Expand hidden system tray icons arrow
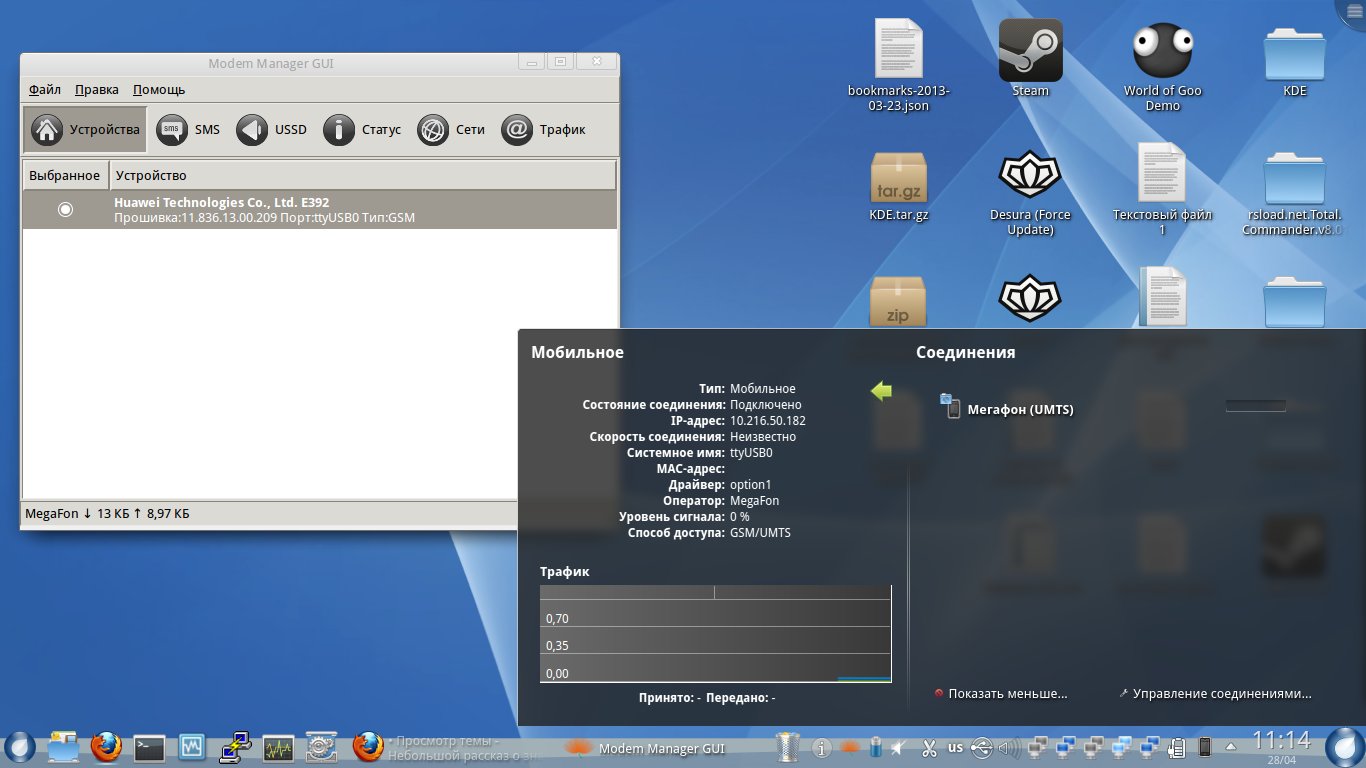1366x768 pixels. click(x=1229, y=746)
